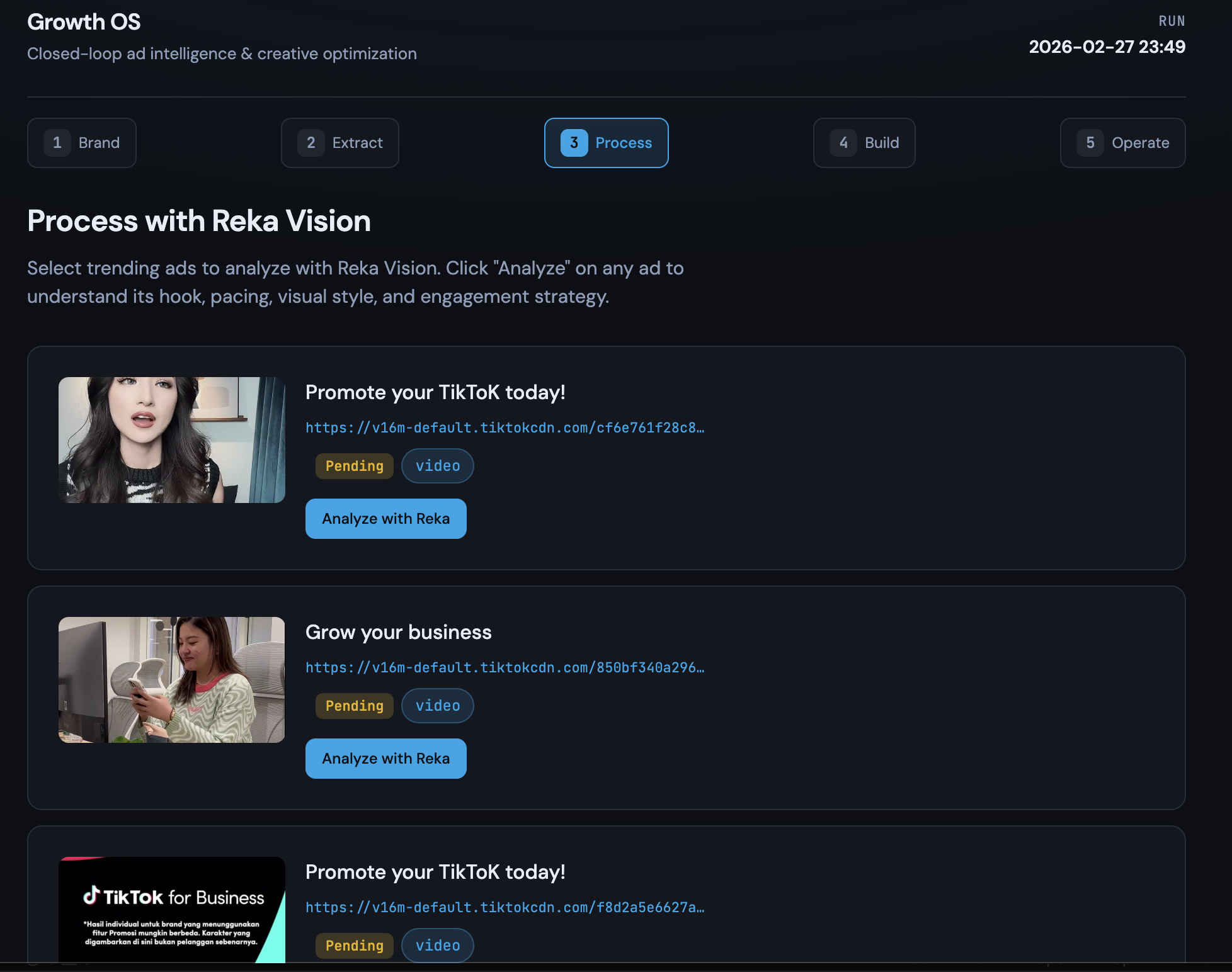Viewport: 1232px width, 972px height.
Task: Analyze the first TikTok ad with Reka
Action: click(x=386, y=519)
